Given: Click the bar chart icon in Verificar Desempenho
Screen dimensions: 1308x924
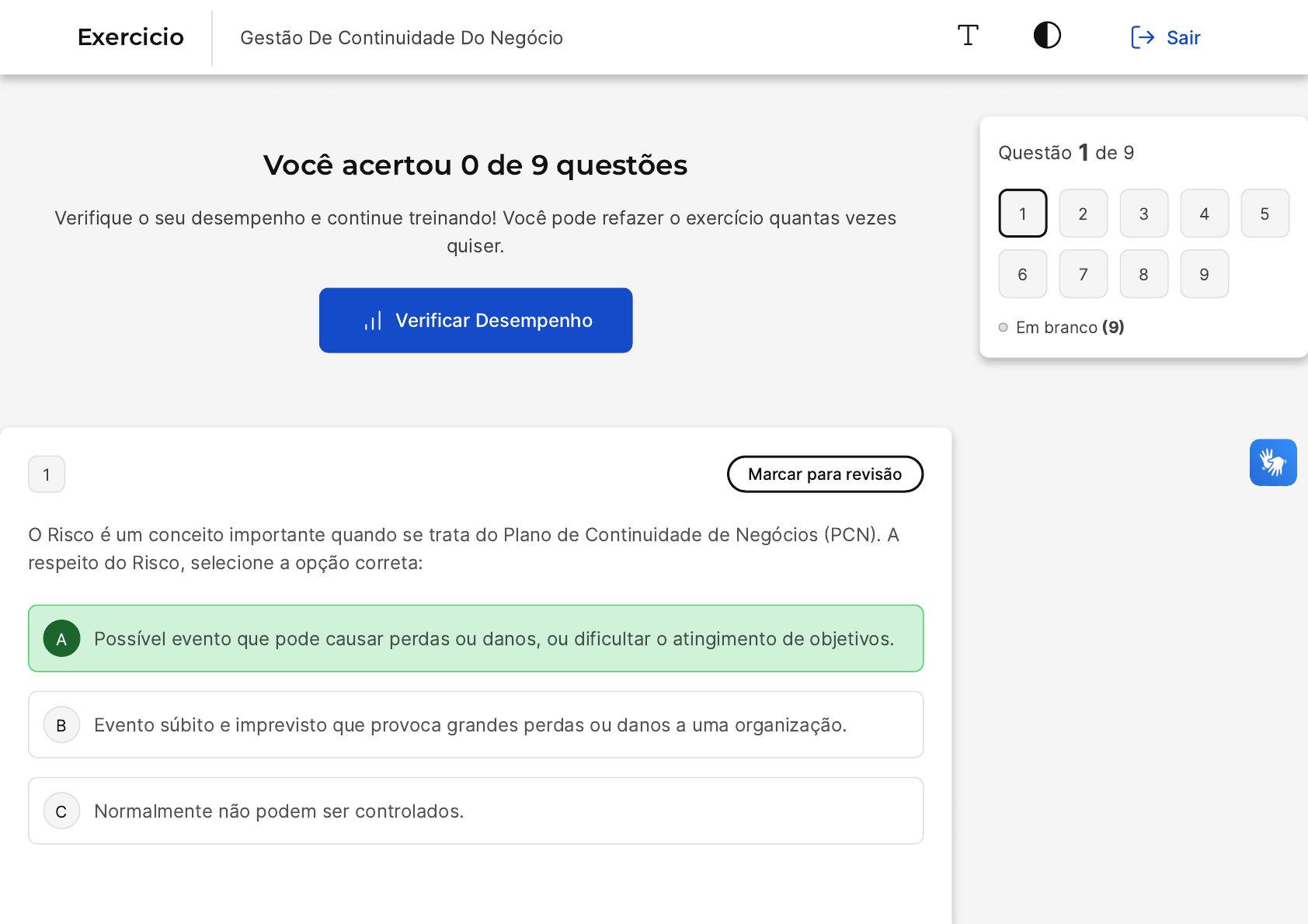Looking at the screenshot, I should pyautogui.click(x=373, y=321).
